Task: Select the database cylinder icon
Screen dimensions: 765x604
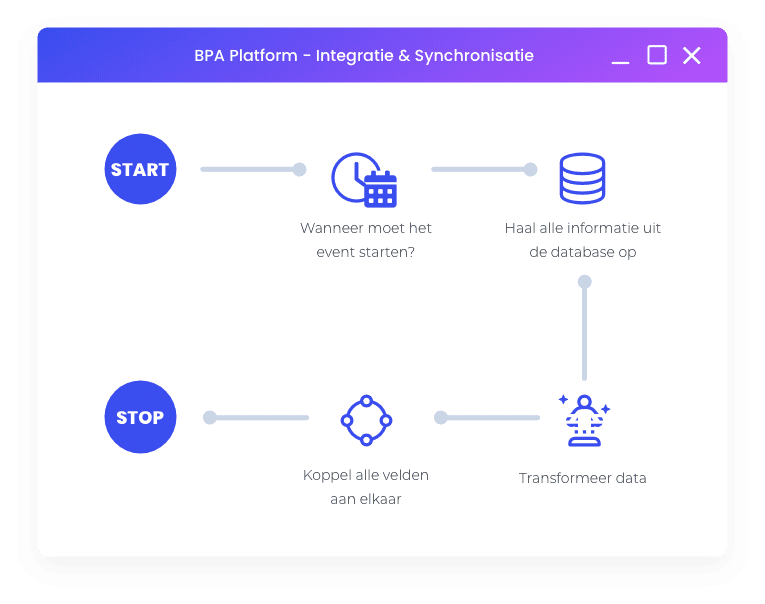Action: coord(582,178)
